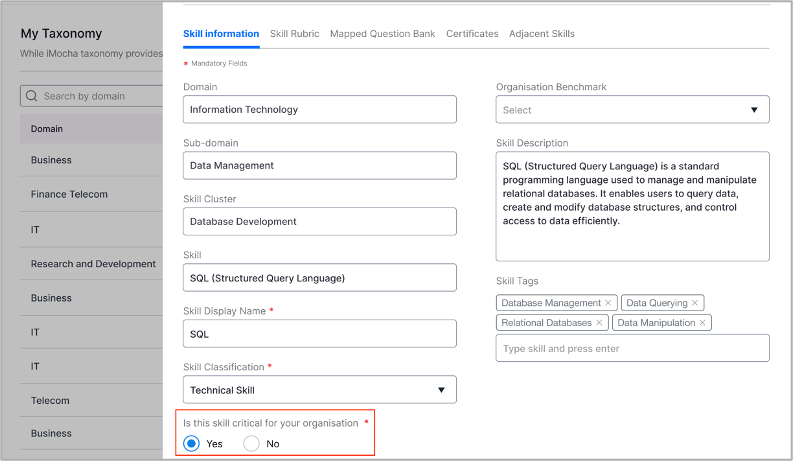Click the search magnifier icon in sidebar
The height and width of the screenshot is (462, 794).
31,96
